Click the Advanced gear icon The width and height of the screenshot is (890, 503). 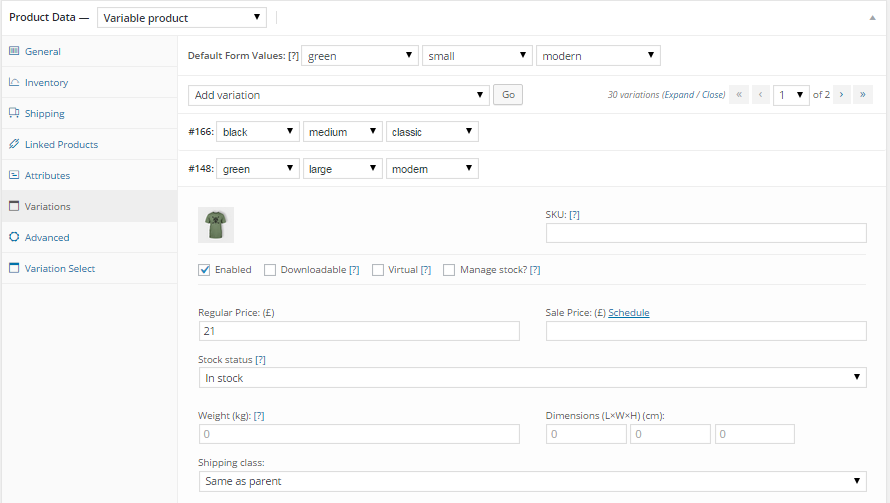tap(14, 237)
